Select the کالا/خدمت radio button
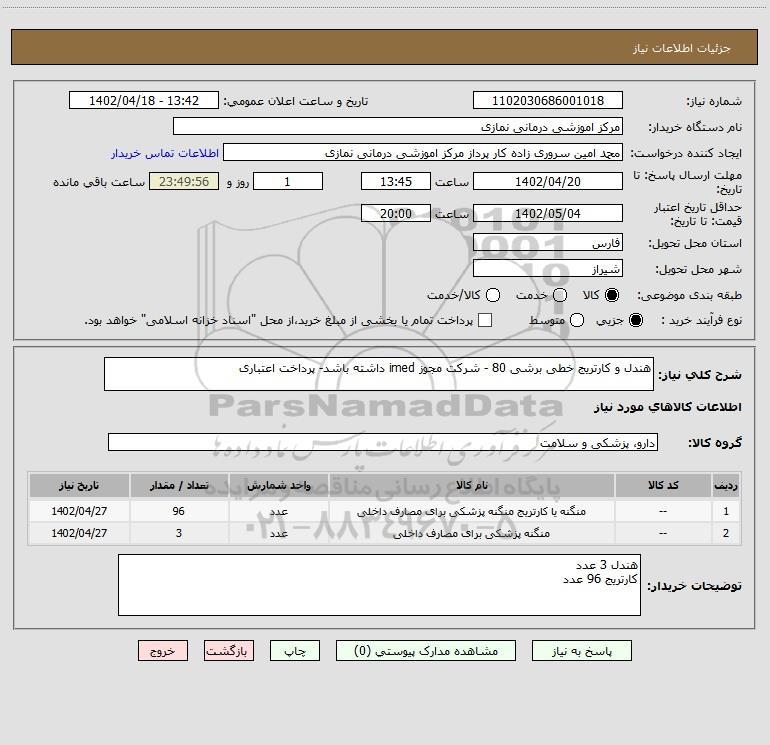770x745 pixels. click(493, 295)
